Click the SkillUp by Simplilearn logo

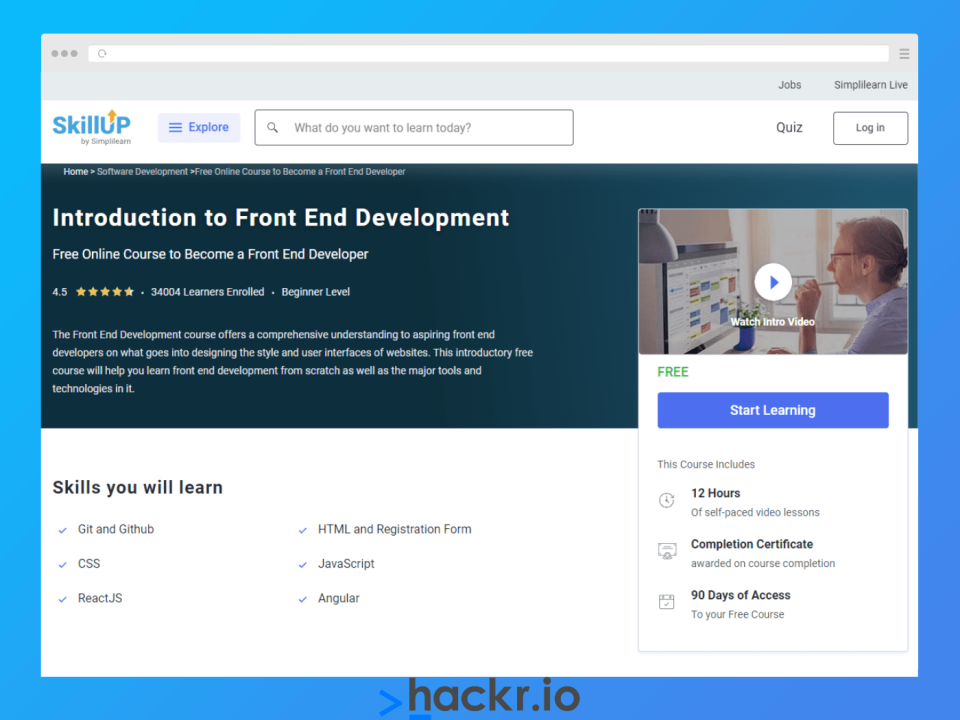[91, 127]
